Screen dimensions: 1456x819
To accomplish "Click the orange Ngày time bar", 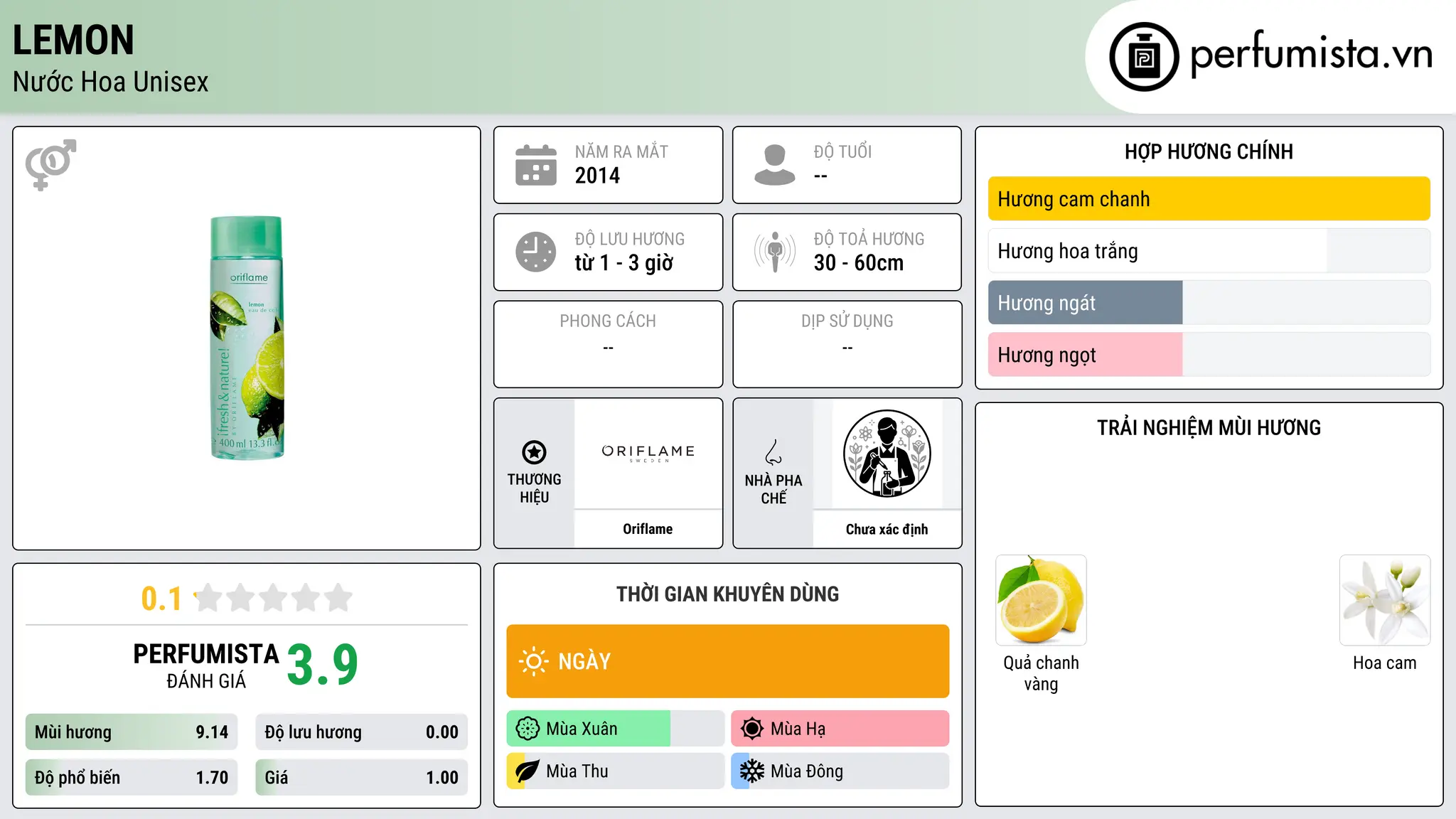I will click(x=728, y=661).
